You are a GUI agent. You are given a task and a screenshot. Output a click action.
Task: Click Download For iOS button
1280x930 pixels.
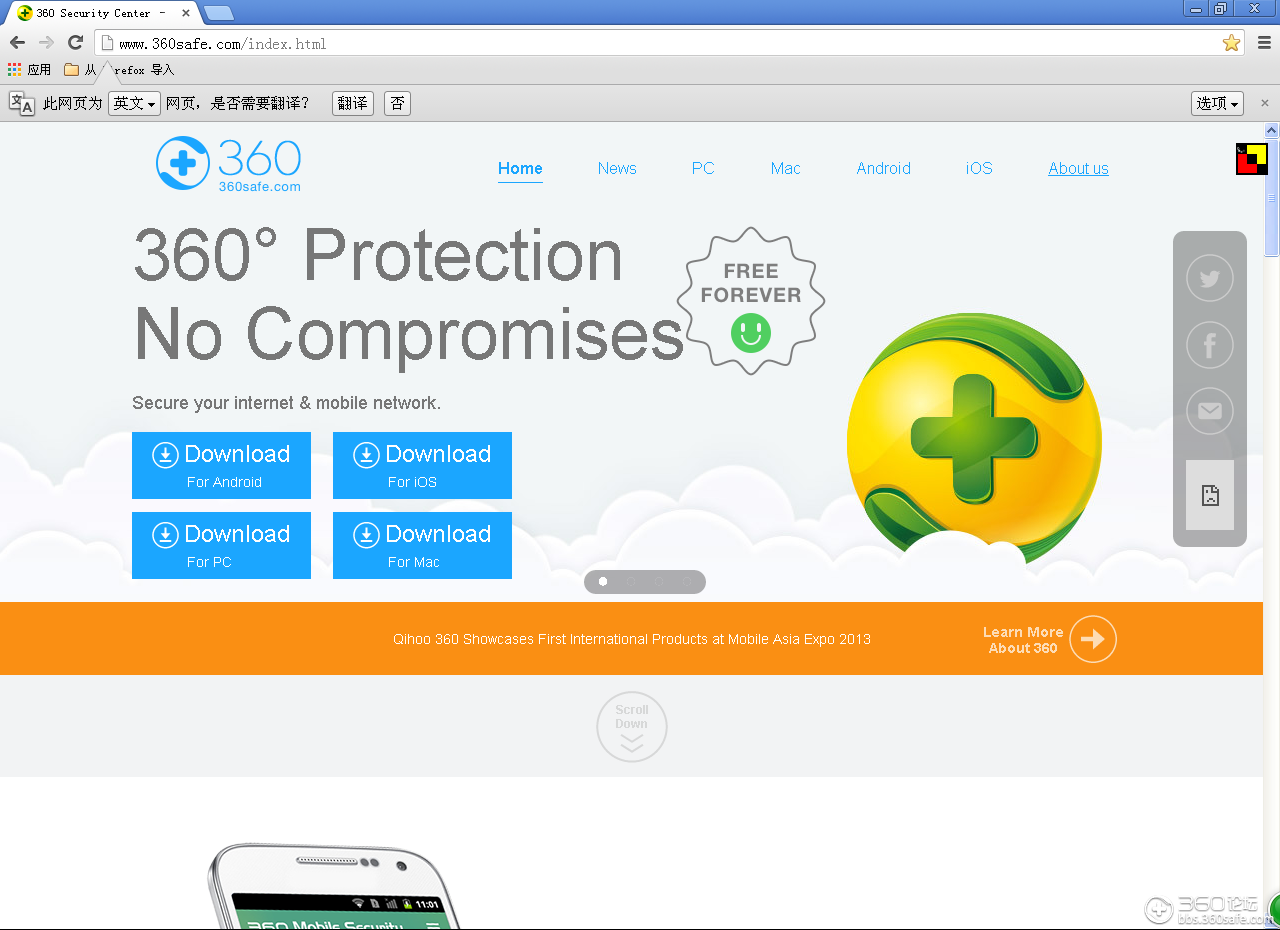pyautogui.click(x=422, y=465)
